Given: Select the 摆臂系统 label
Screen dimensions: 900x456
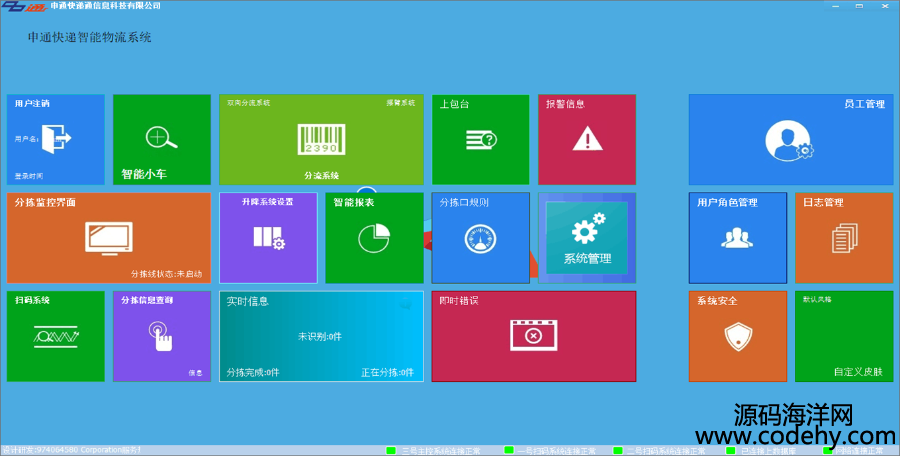Looking at the screenshot, I should pos(401,103).
